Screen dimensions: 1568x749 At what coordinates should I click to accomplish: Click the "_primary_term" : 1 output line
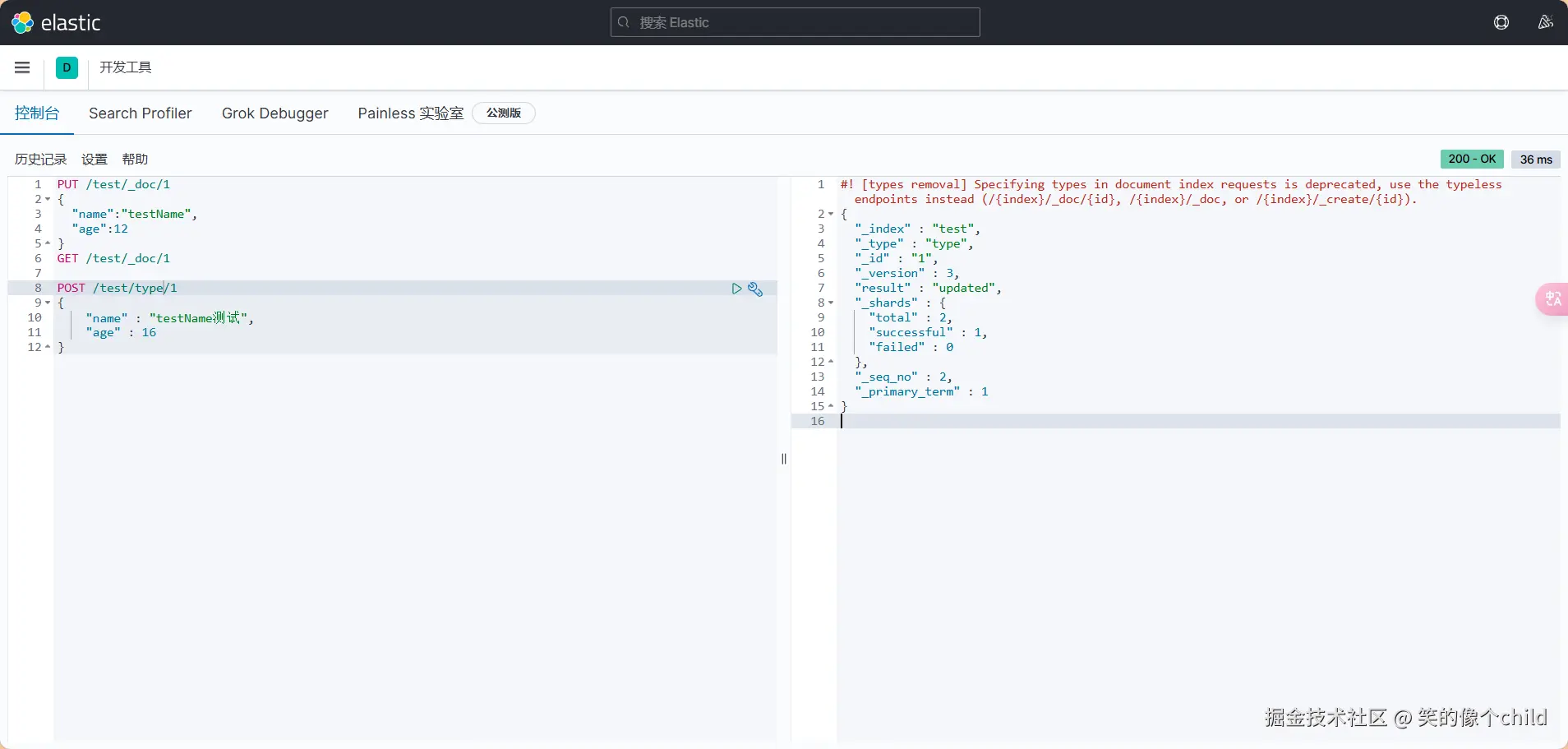tap(921, 392)
